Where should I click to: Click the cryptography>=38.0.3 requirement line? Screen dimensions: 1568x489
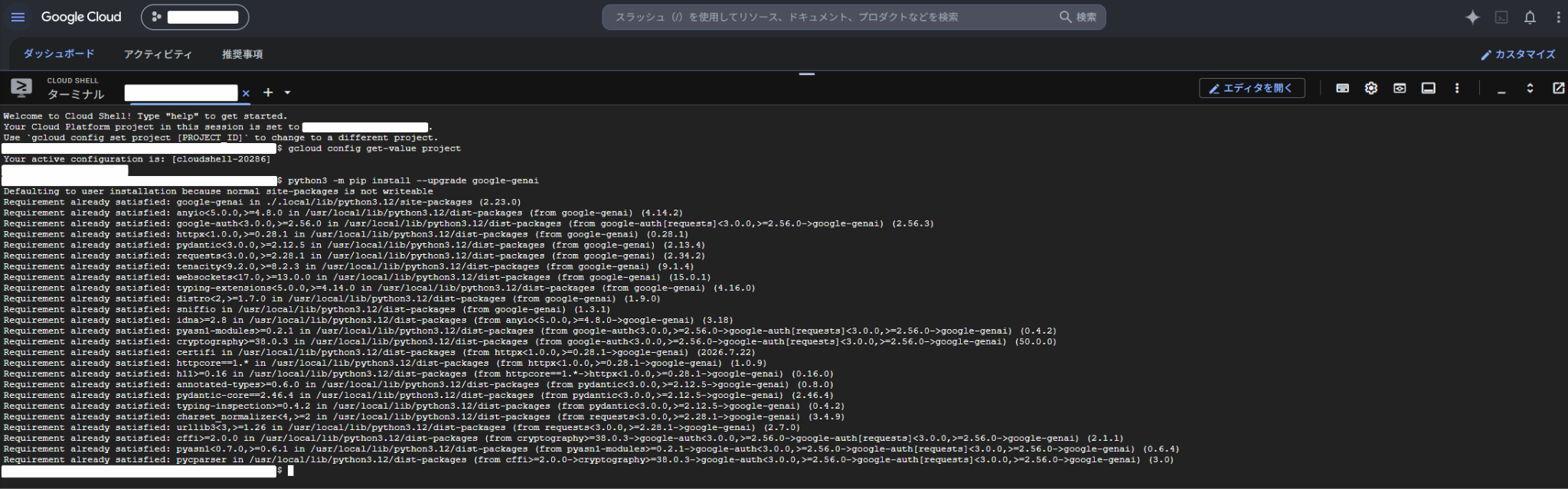coord(530,341)
